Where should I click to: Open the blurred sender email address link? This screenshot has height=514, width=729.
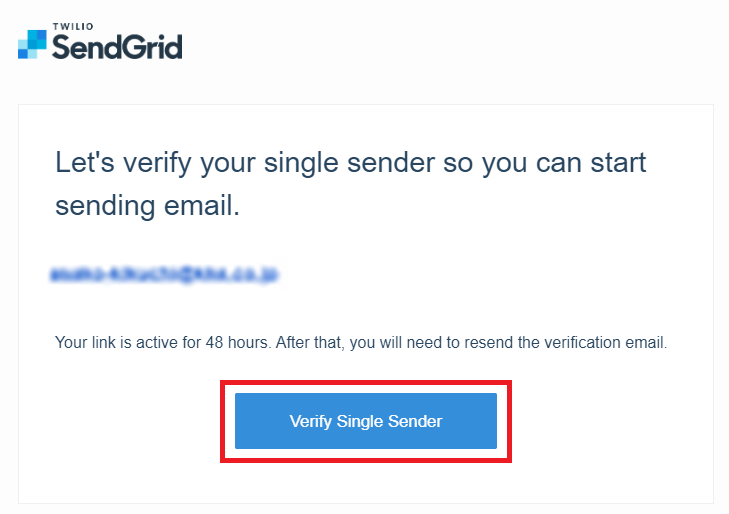pyautogui.click(x=164, y=274)
